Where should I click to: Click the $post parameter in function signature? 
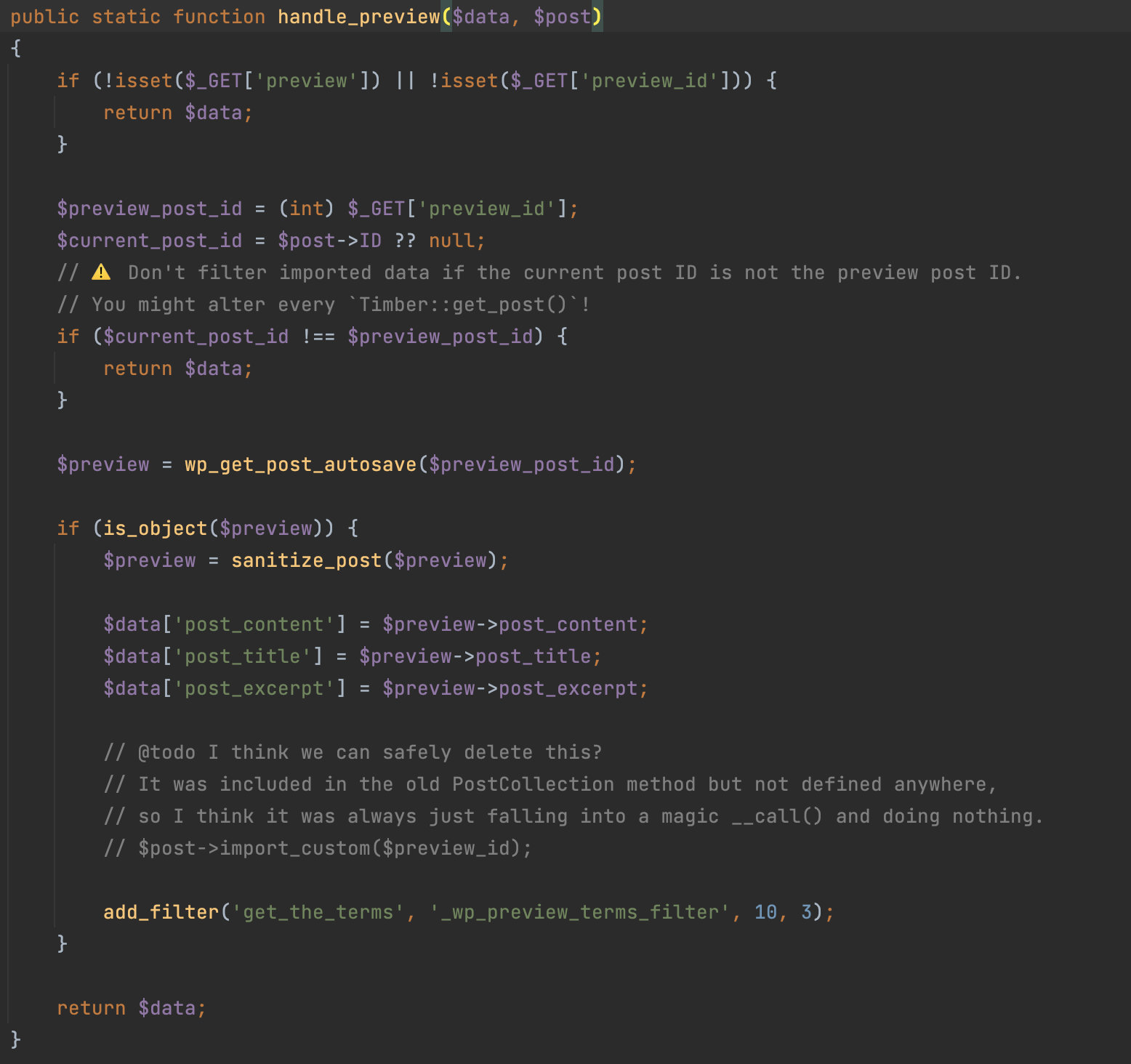(563, 17)
